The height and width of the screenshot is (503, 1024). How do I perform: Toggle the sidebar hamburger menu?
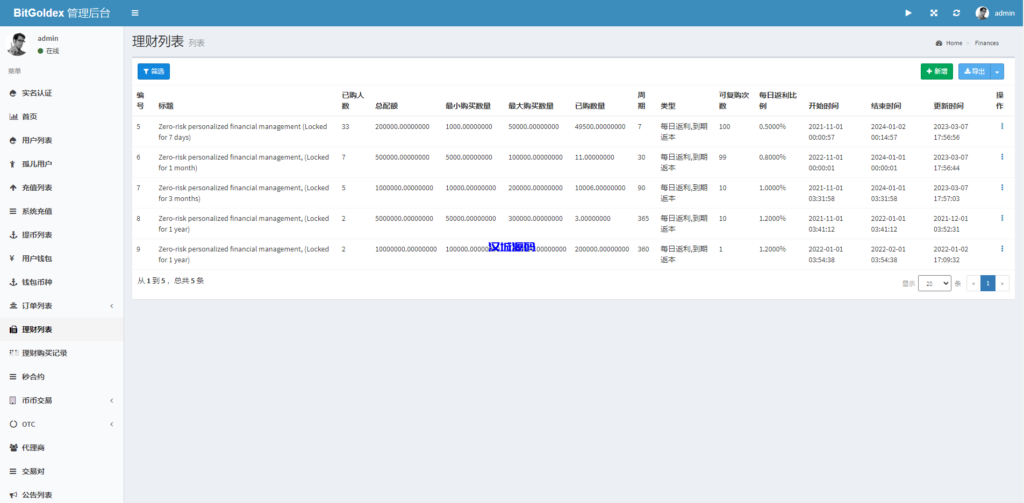click(135, 13)
